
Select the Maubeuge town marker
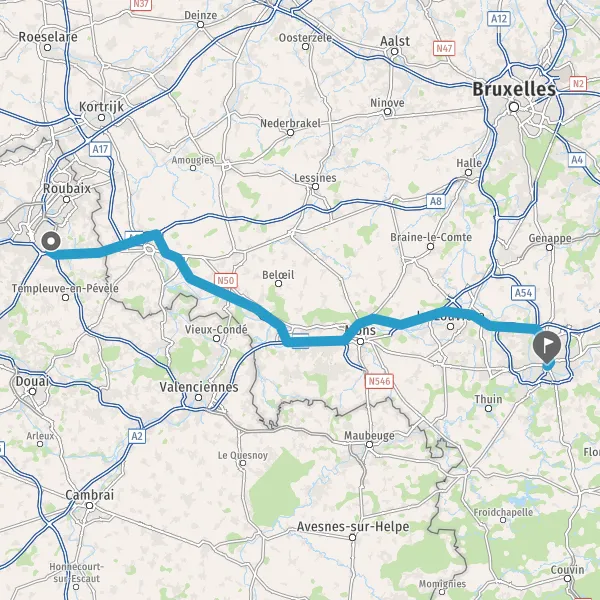pos(369,445)
